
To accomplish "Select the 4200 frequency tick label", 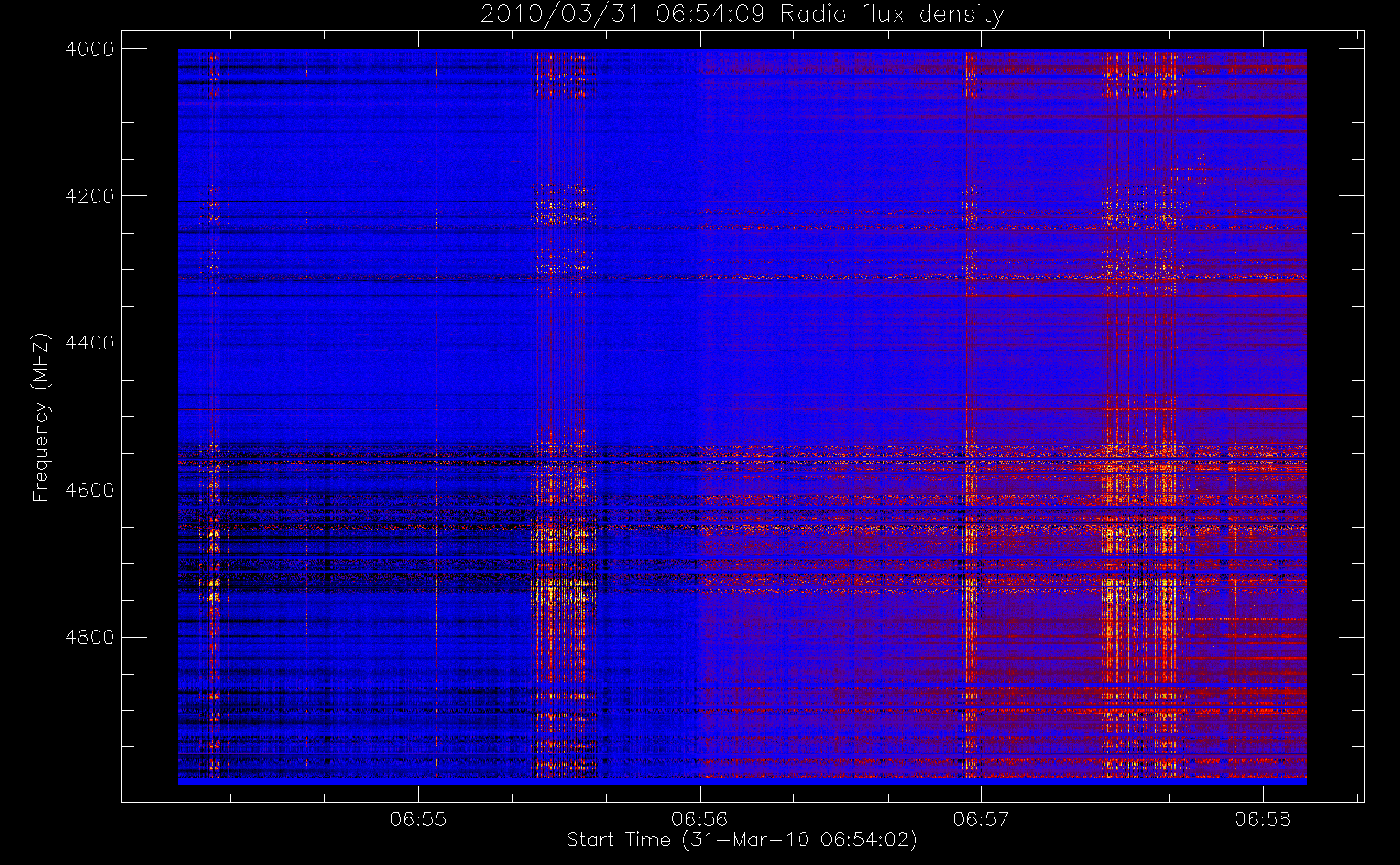I will [x=89, y=196].
